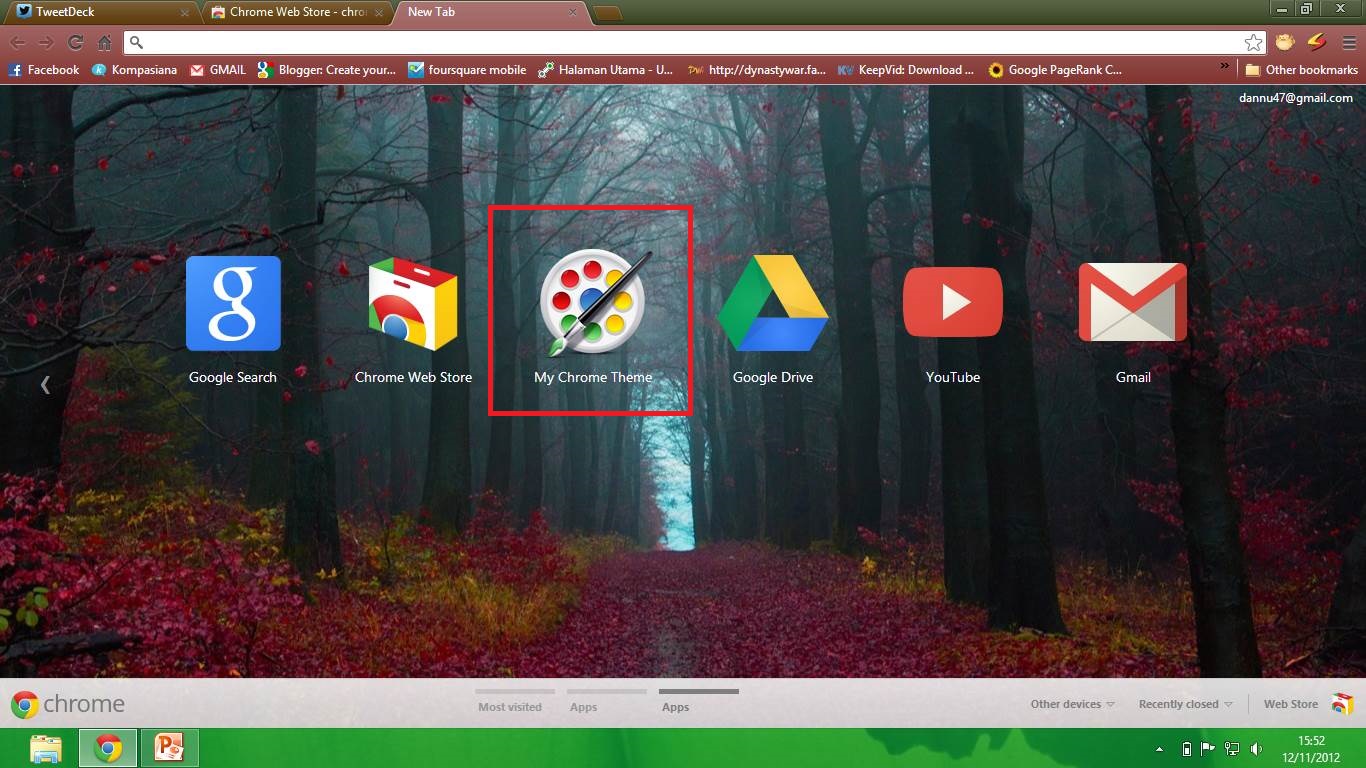The width and height of the screenshot is (1366, 768).
Task: Open the Google Search app icon
Action: (x=233, y=304)
